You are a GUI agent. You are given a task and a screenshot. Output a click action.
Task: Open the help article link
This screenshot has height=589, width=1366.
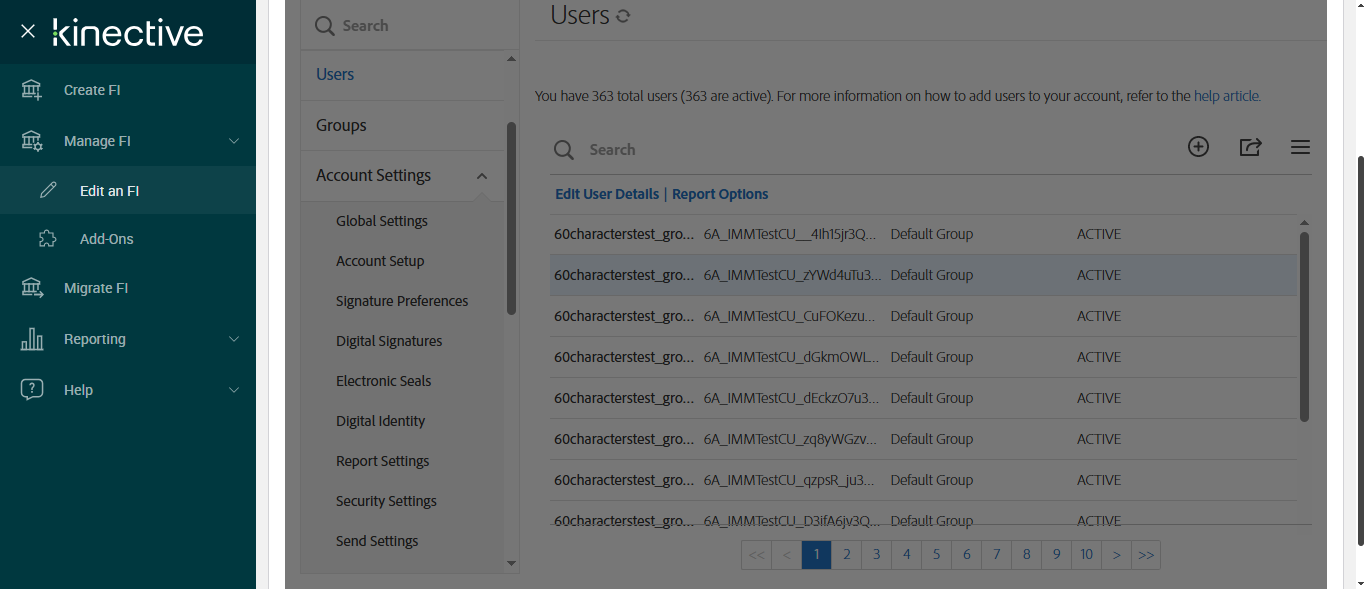(x=1227, y=97)
